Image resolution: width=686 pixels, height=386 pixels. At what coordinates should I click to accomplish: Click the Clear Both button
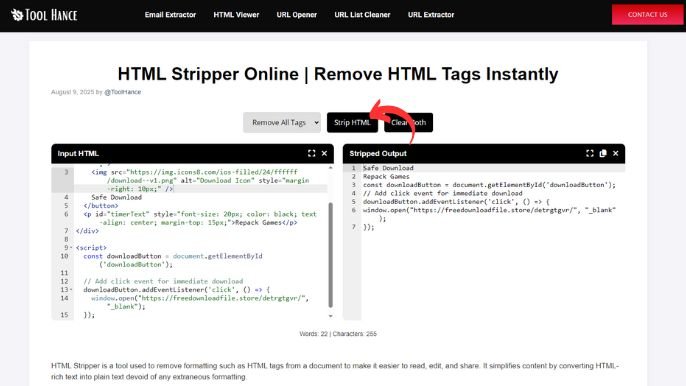(x=409, y=123)
